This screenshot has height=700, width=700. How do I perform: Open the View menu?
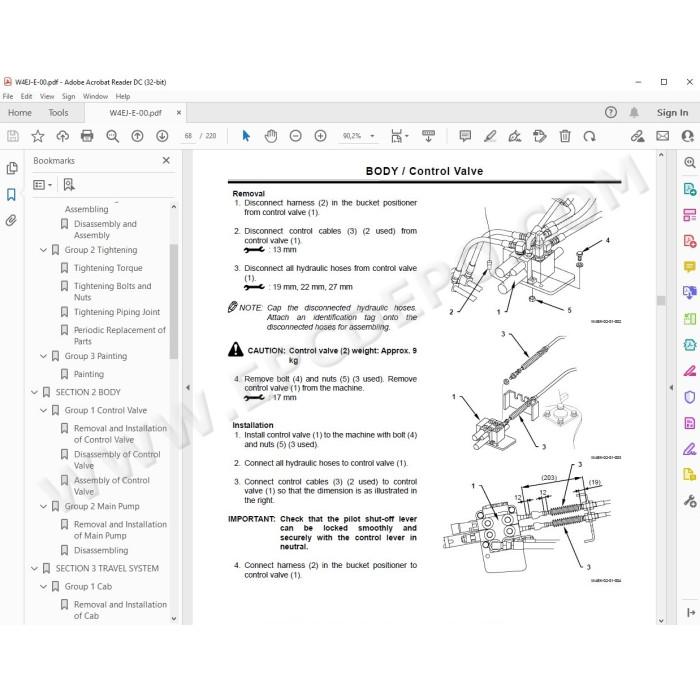tap(47, 96)
